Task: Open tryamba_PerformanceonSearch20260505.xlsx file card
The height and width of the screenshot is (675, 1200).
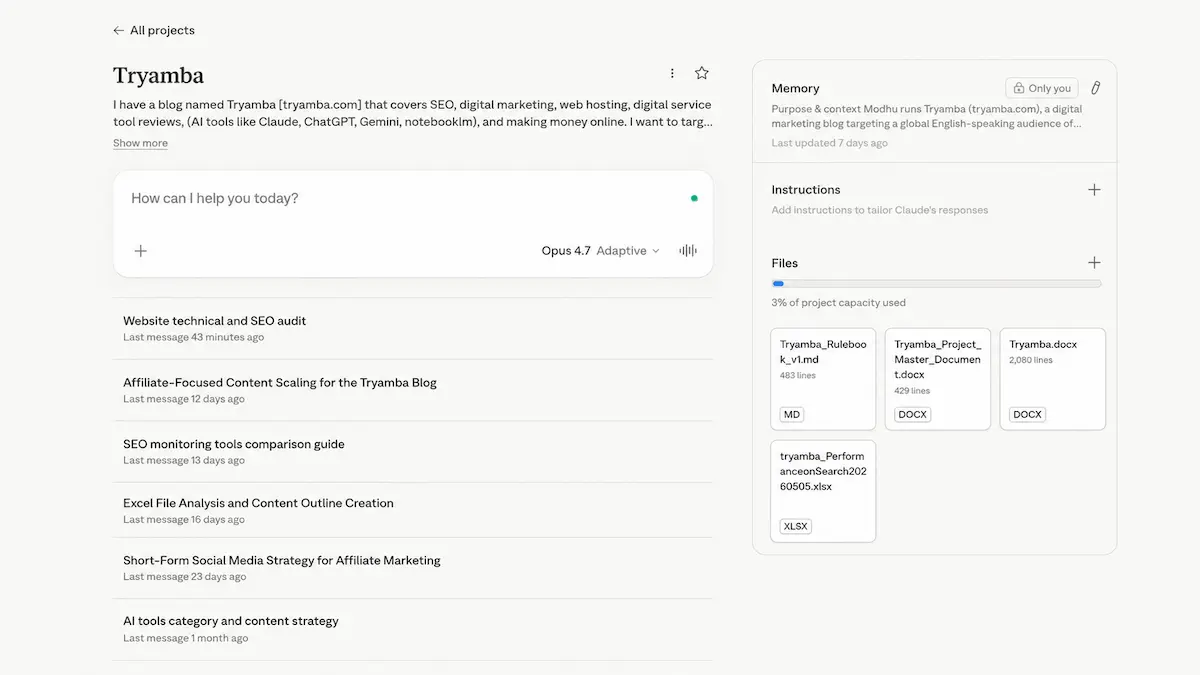Action: pyautogui.click(x=823, y=491)
